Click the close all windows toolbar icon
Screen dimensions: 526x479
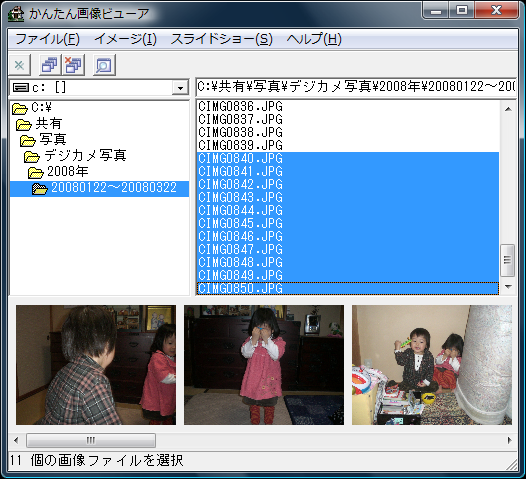(73, 65)
